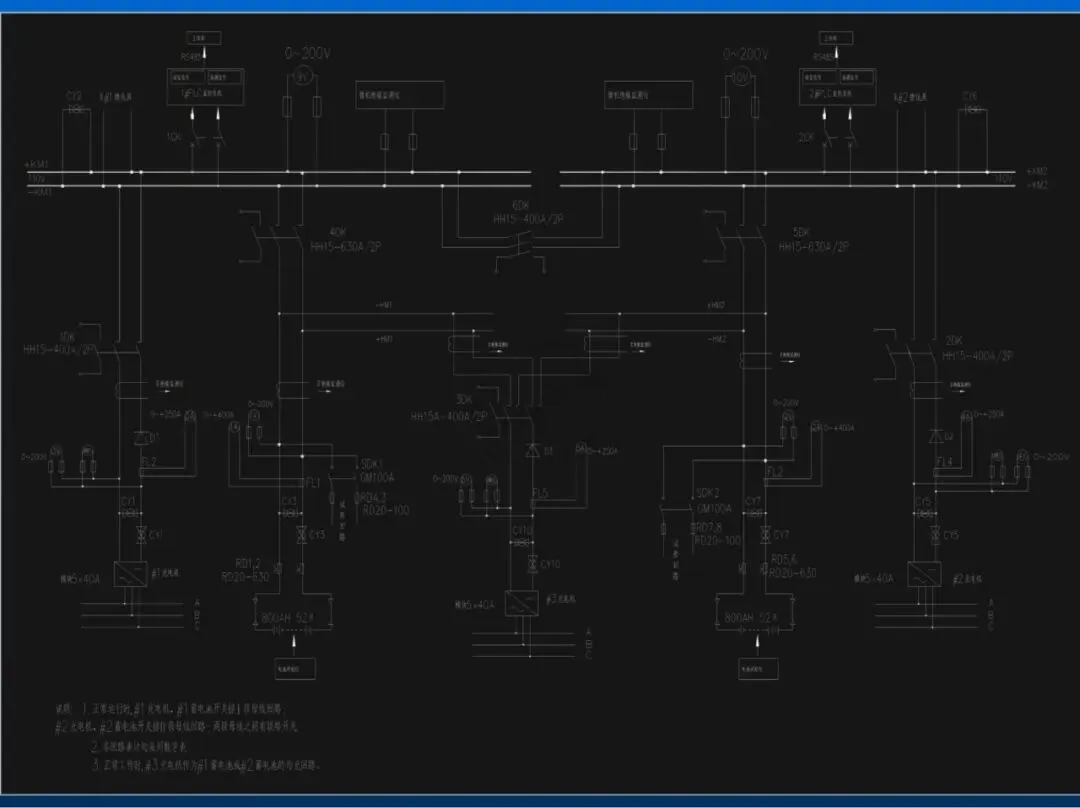Screen dimensions: 1080x808
Task: Click the 1QK switch label
Action: [174, 137]
